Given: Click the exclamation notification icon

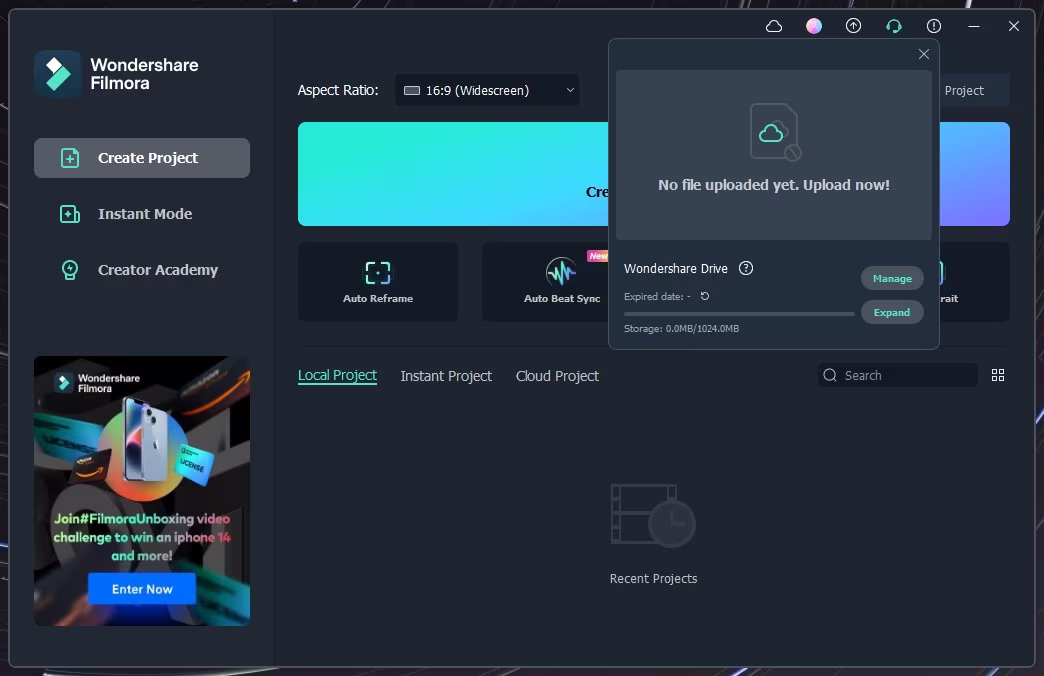Looking at the screenshot, I should (934, 26).
